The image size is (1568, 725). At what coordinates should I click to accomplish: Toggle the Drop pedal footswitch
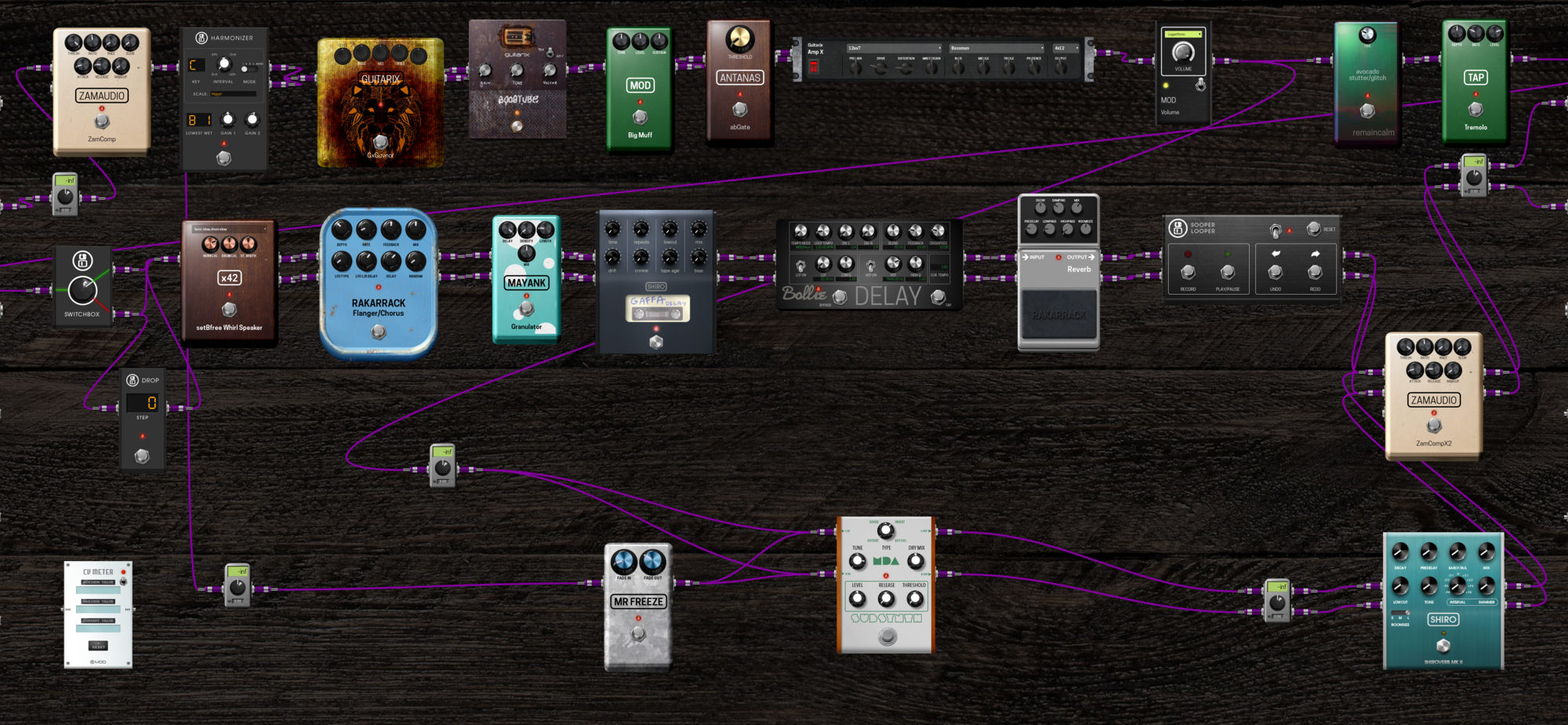point(142,455)
